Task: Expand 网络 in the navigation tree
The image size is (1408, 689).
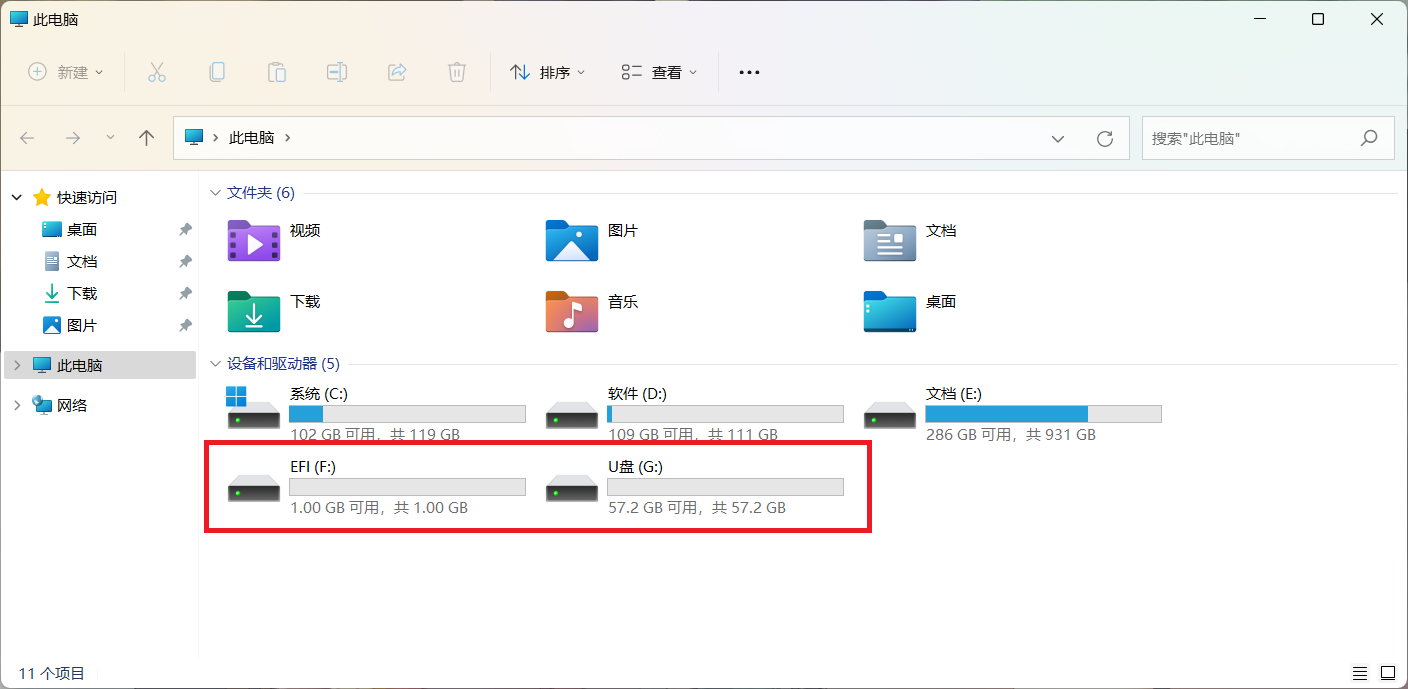Action: pyautogui.click(x=16, y=405)
